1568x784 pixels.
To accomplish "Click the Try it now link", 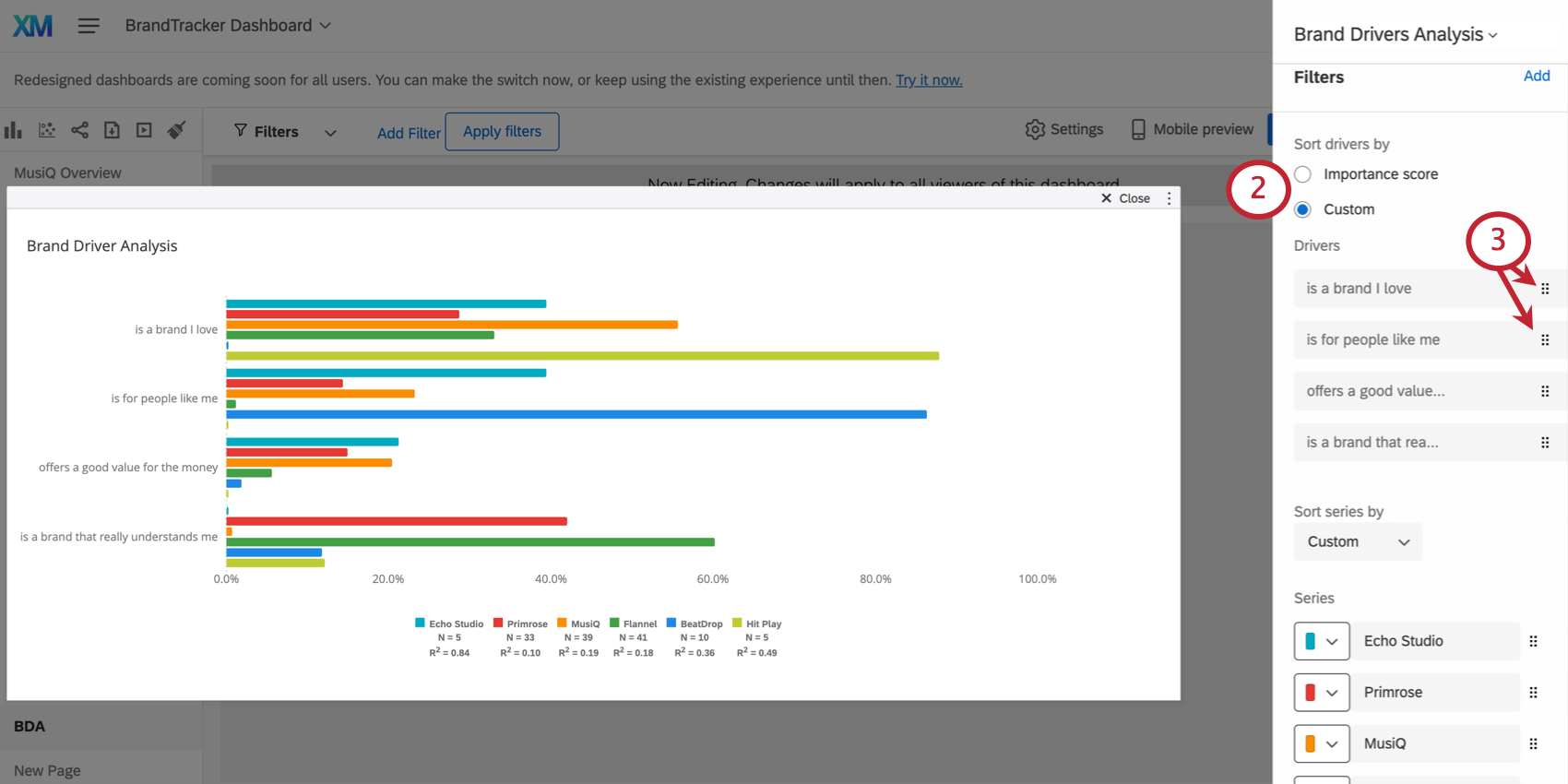I will click(929, 80).
